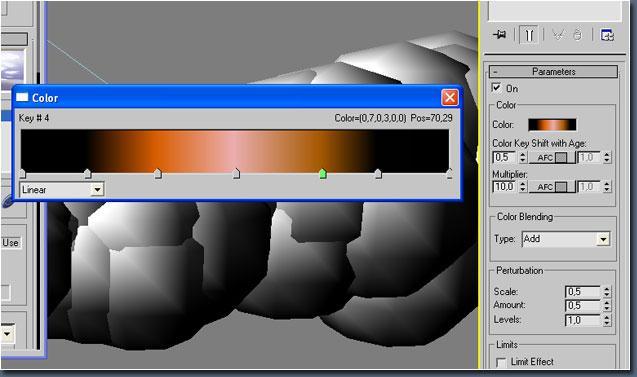Click the Use button on left panel
The height and width of the screenshot is (377, 637).
coord(11,243)
